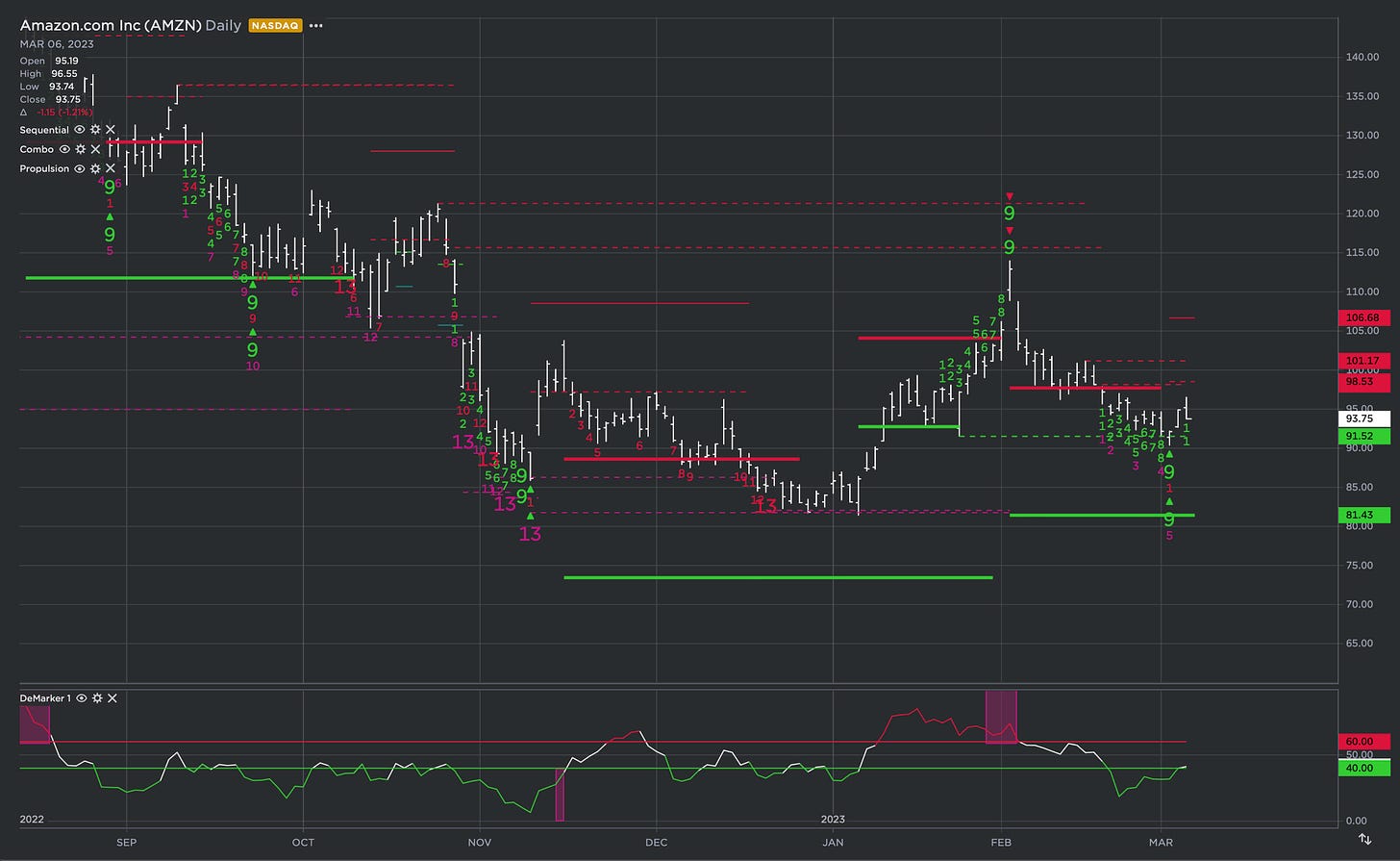Click the MAR label on time axis
Viewport: 1400px width, 861px height.
click(x=1161, y=842)
